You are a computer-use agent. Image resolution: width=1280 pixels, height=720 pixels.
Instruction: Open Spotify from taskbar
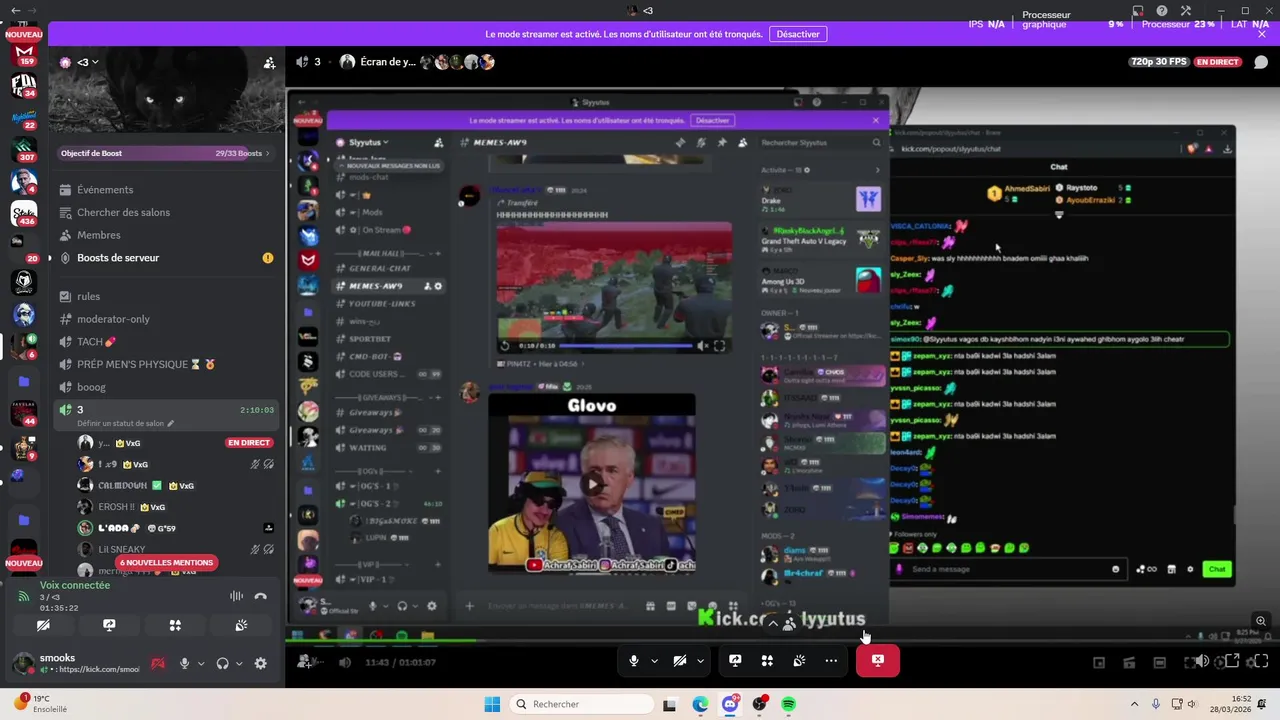coord(788,704)
